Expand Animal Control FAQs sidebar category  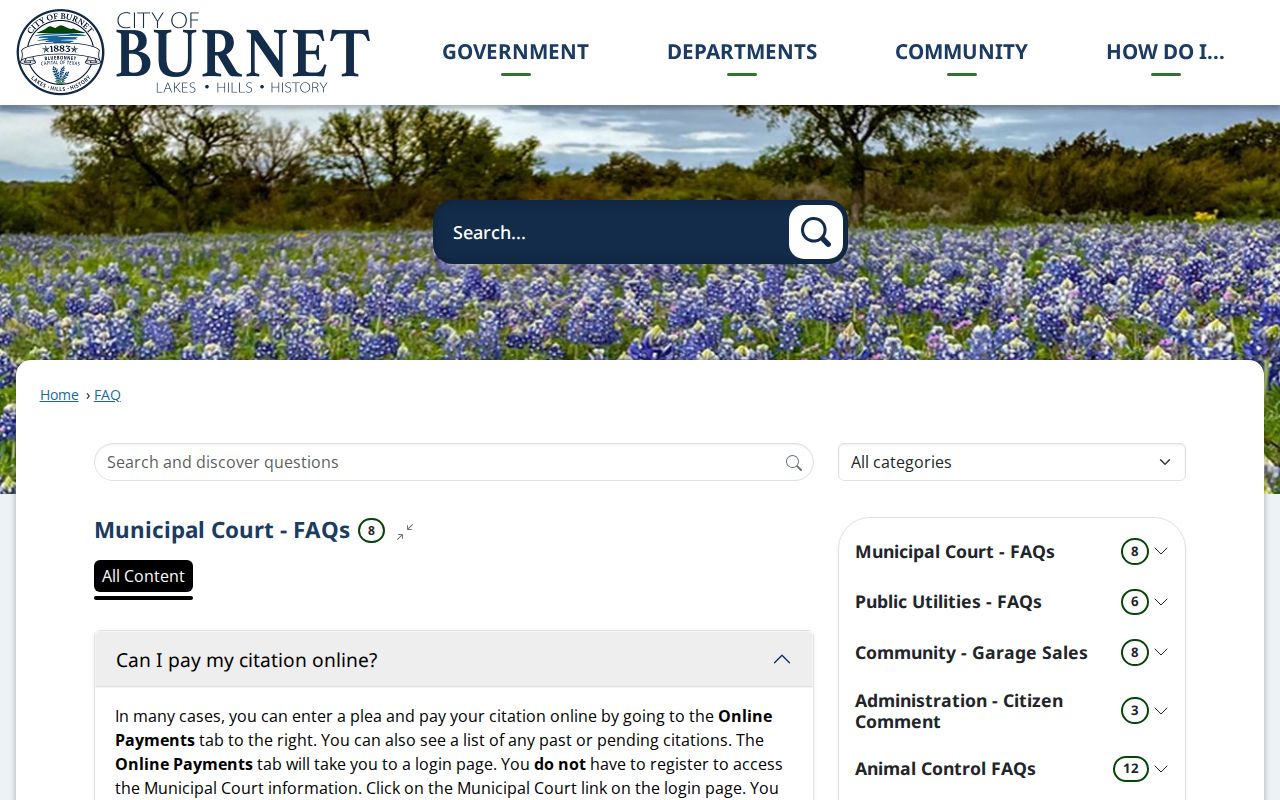pos(1161,769)
